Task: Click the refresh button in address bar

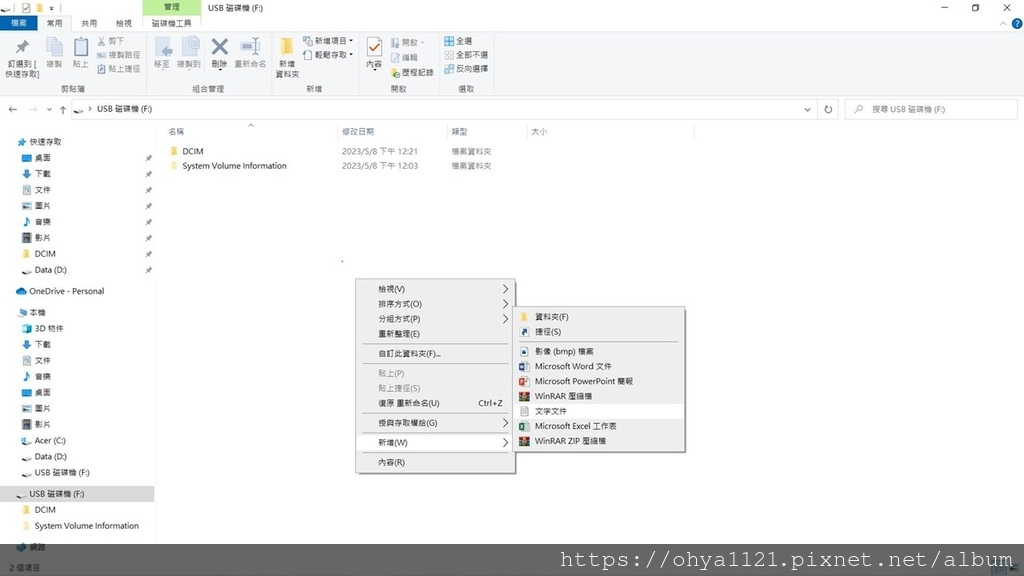Action: click(830, 109)
